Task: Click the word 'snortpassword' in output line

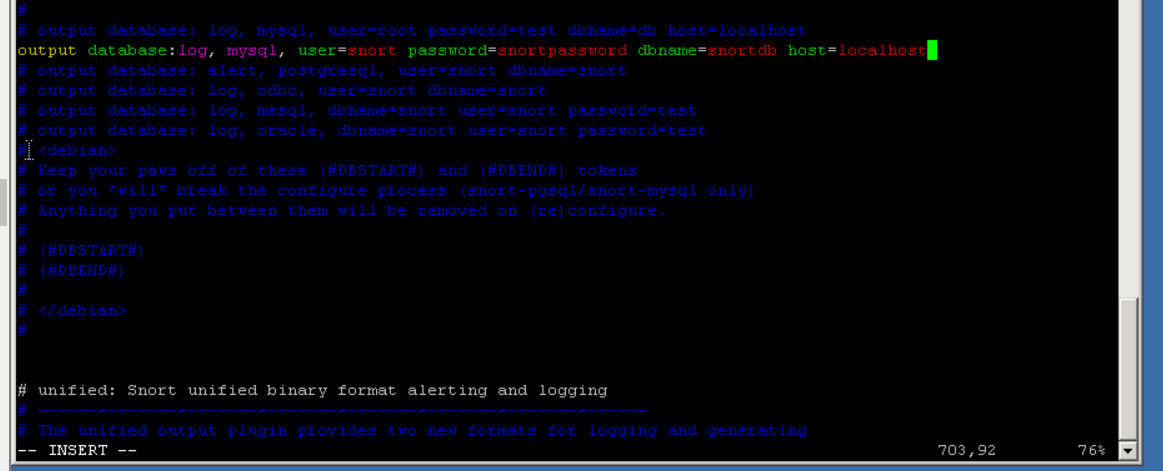Action: [562, 51]
